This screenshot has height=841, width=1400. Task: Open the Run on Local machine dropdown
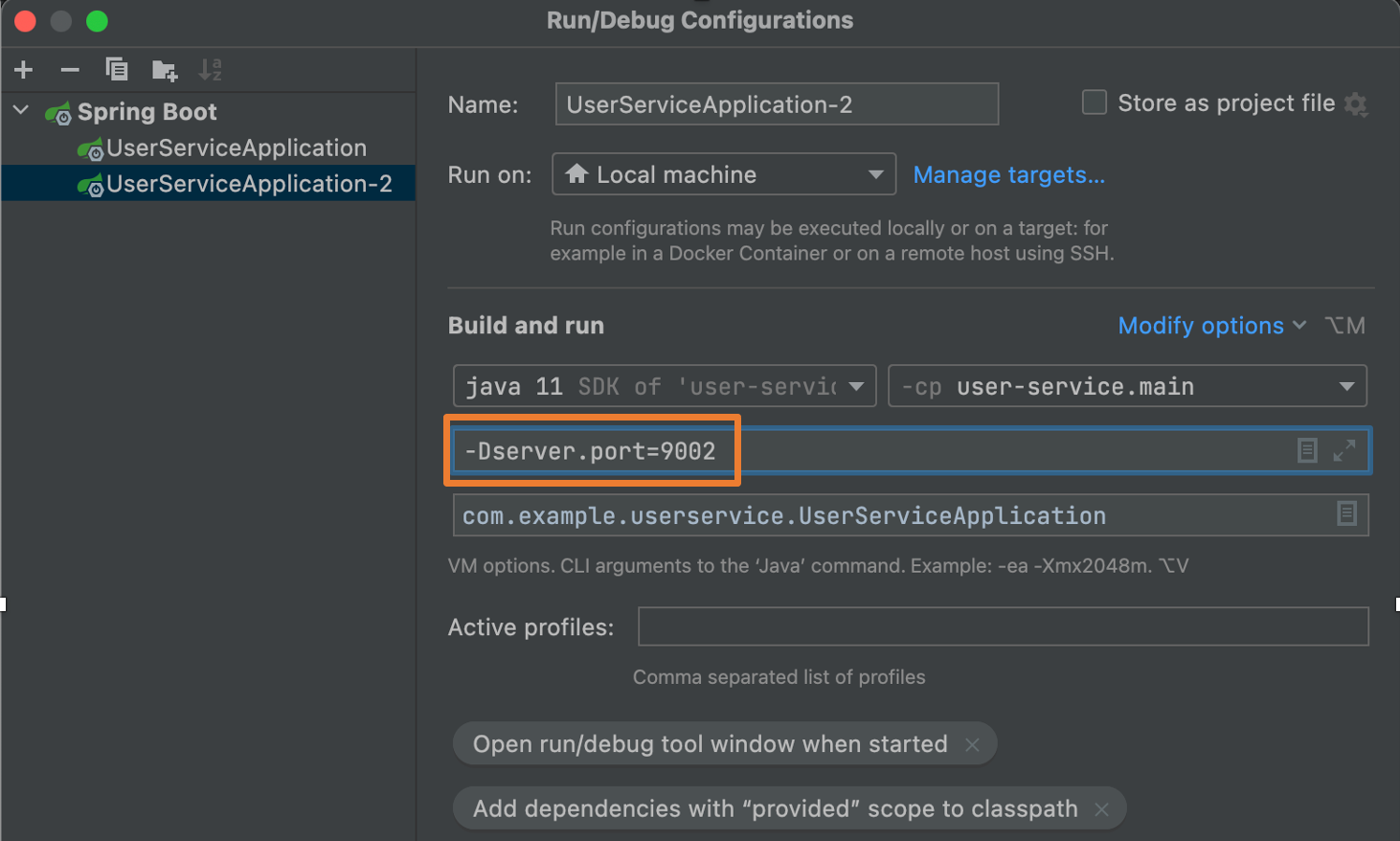click(x=724, y=174)
